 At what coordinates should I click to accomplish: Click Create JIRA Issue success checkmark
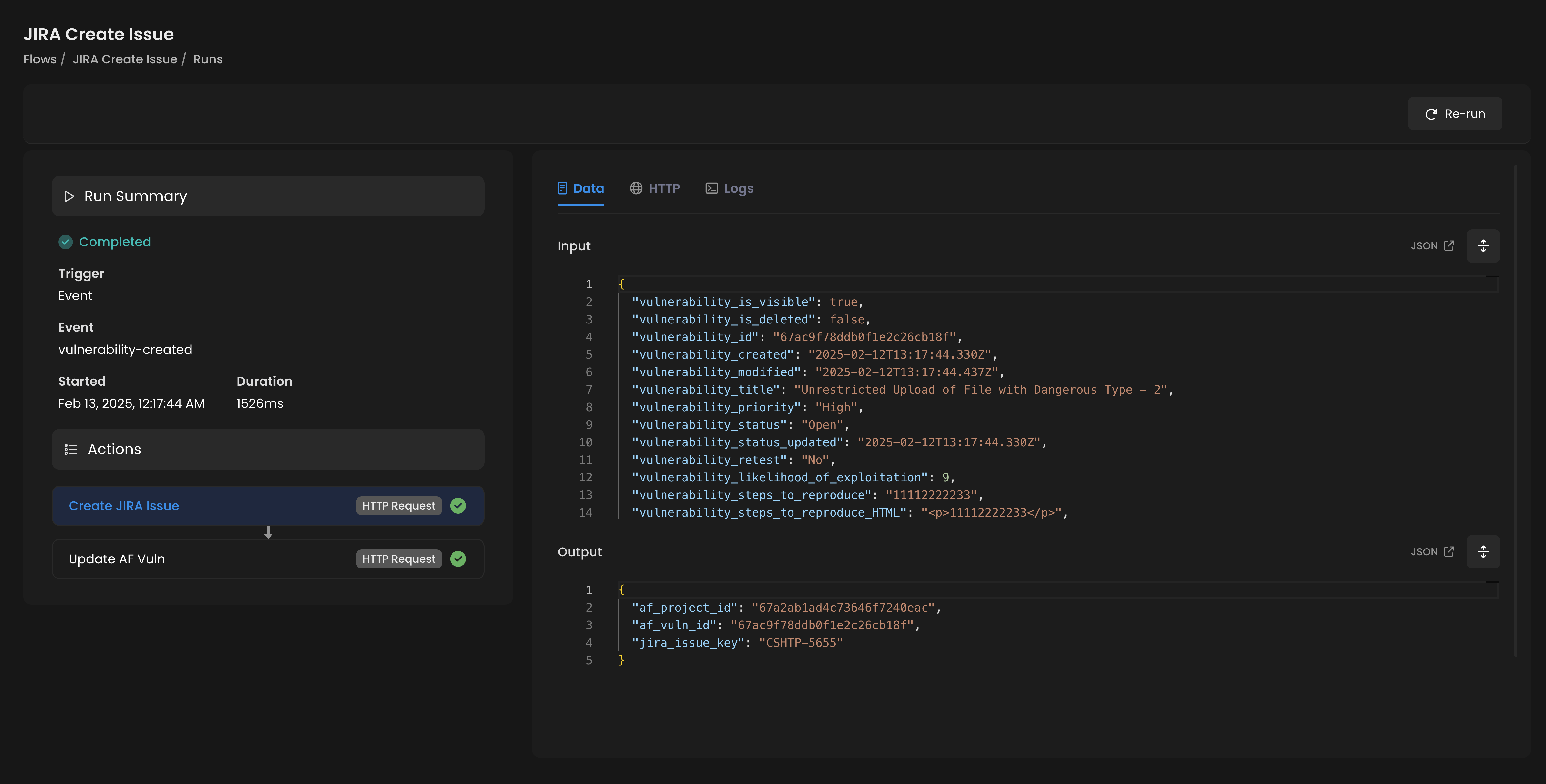point(458,506)
